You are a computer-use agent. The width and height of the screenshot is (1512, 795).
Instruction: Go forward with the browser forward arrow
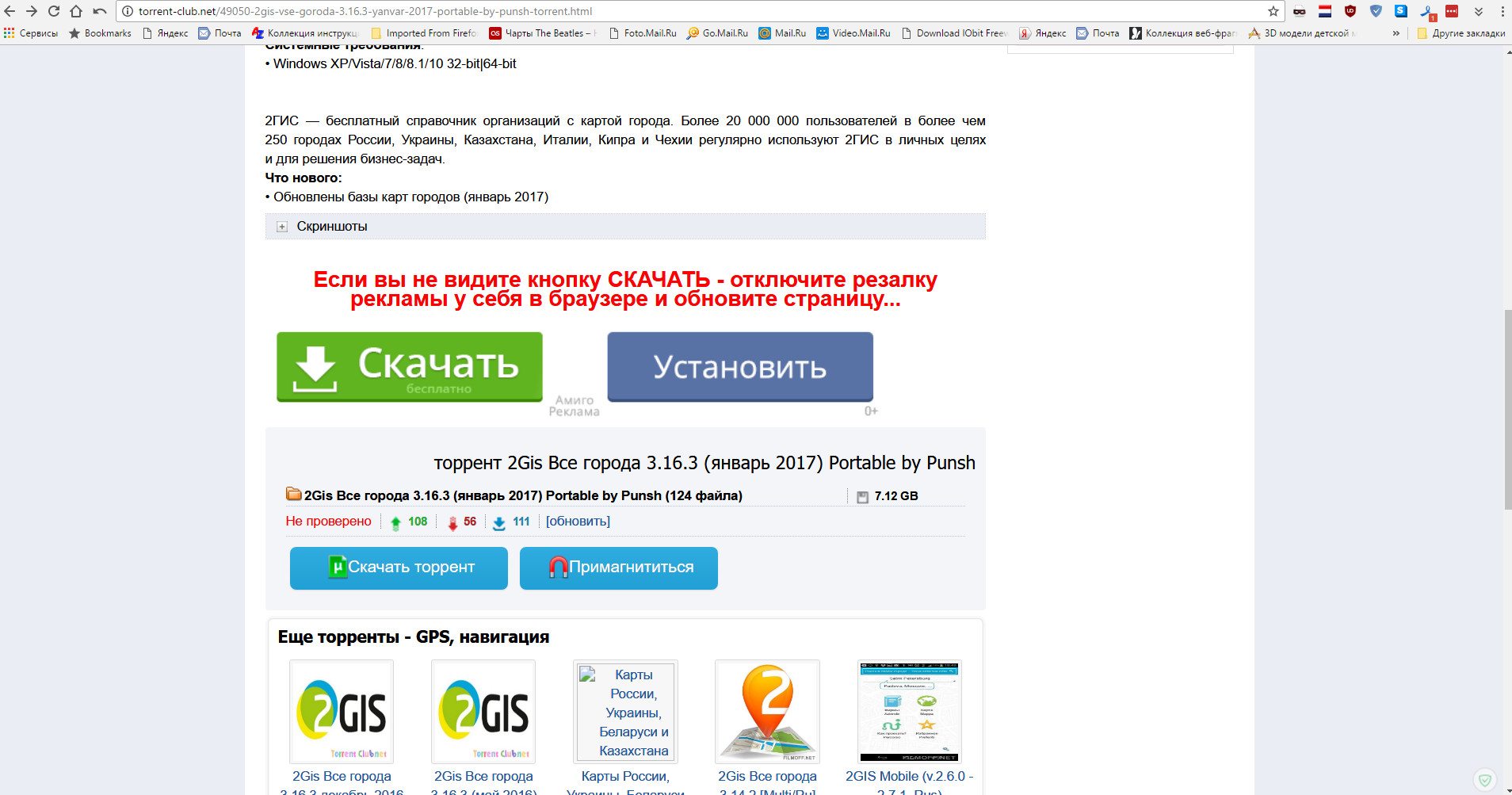coord(32,11)
